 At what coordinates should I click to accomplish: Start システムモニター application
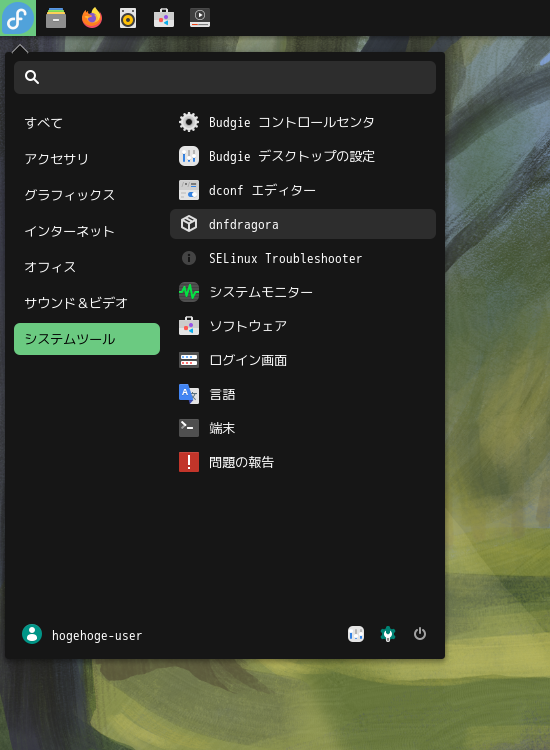303,292
